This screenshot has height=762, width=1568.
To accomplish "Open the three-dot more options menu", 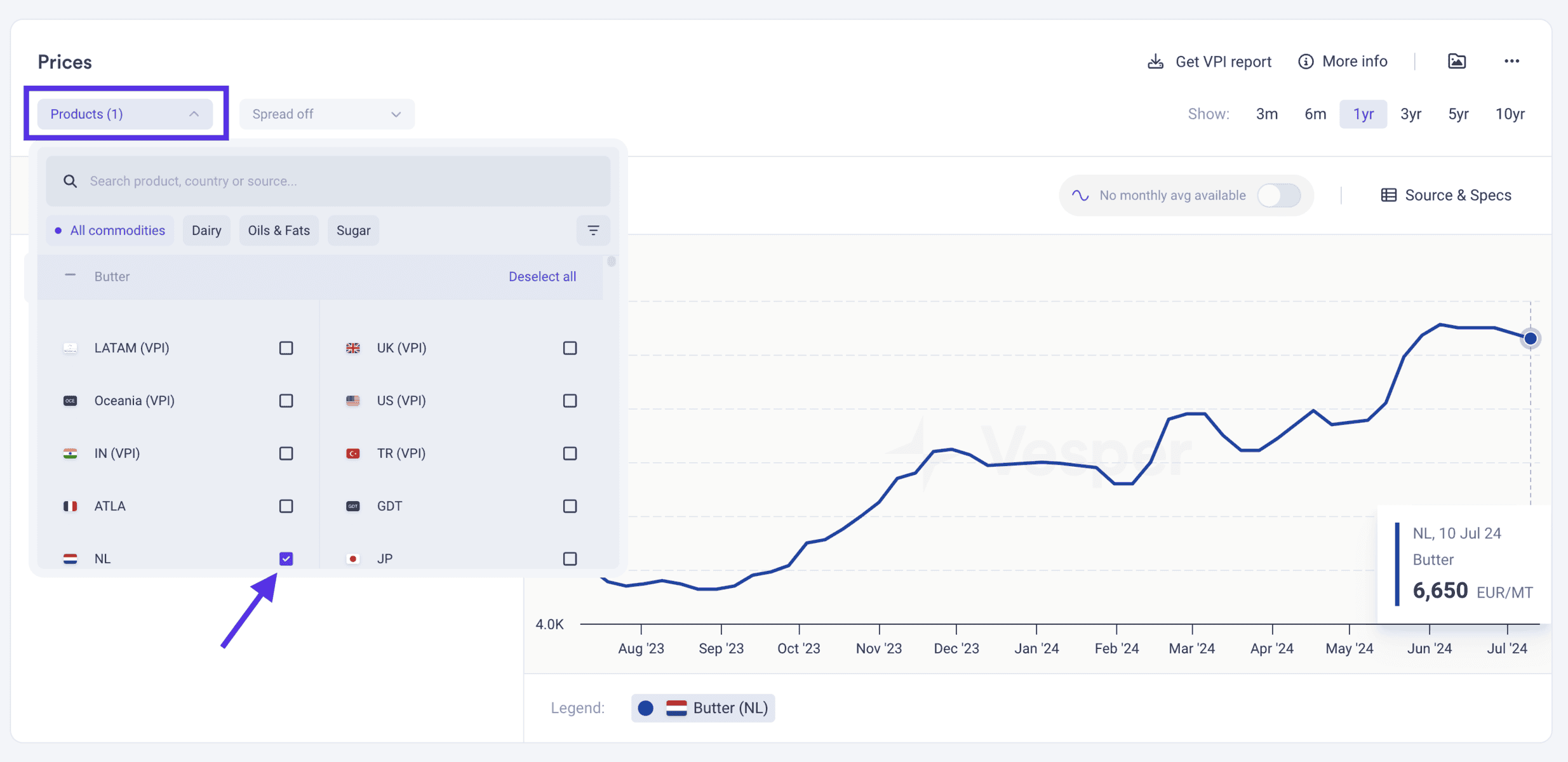I will click(1511, 61).
